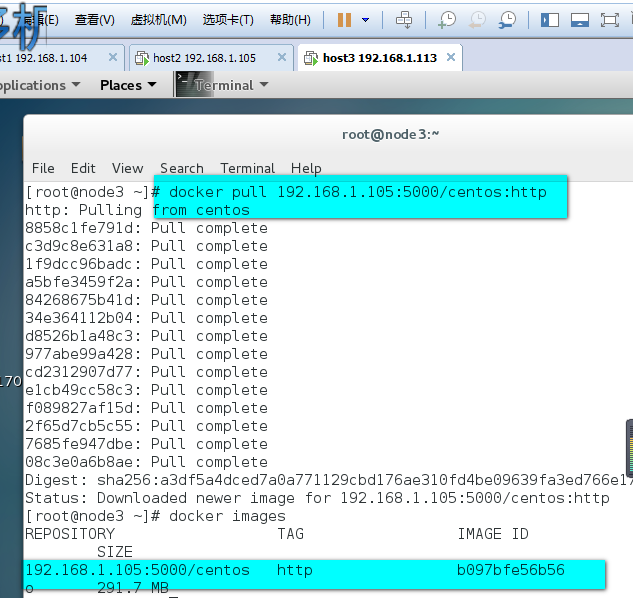
Task: Click the 08c3e0a6b8ae Pull complete line
Action: 146,462
